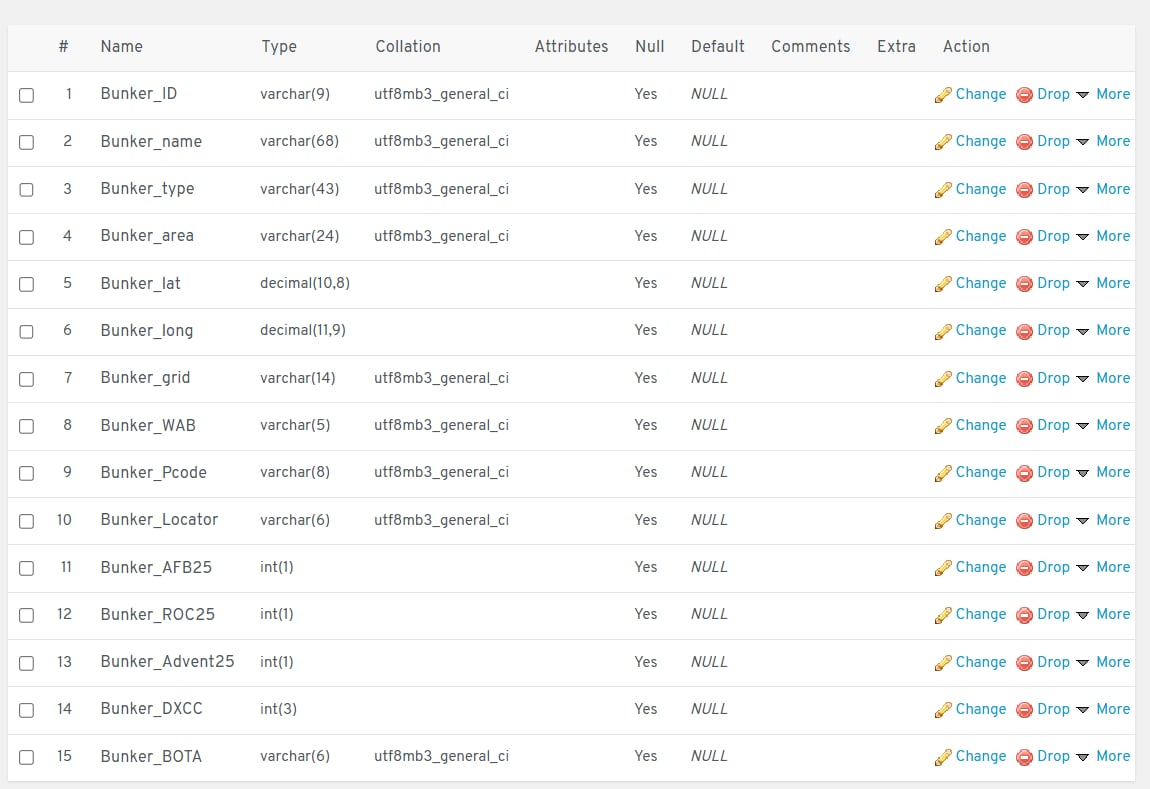The height and width of the screenshot is (789, 1150).
Task: Click the Type column header
Action: click(278, 46)
